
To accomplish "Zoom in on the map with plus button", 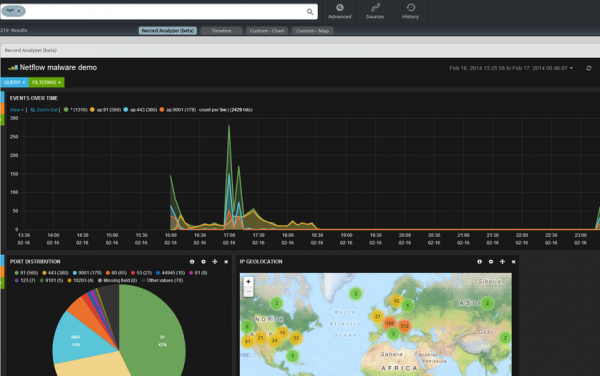I will point(248,282).
